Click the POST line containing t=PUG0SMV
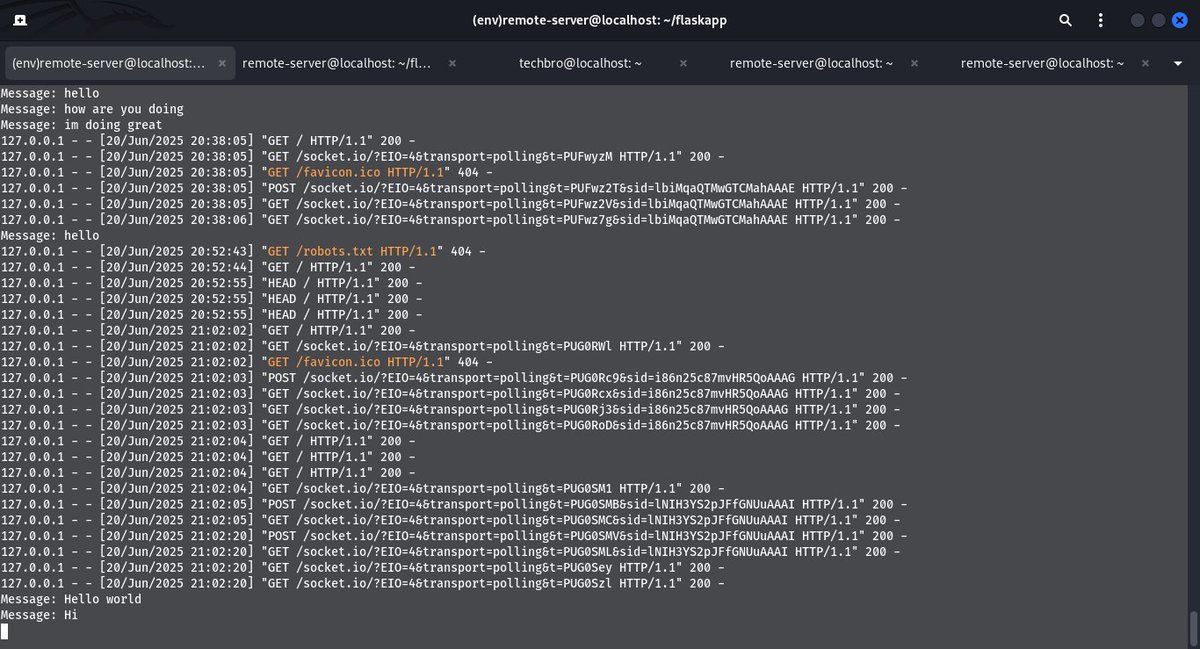This screenshot has width=1200, height=649. [x=454, y=536]
